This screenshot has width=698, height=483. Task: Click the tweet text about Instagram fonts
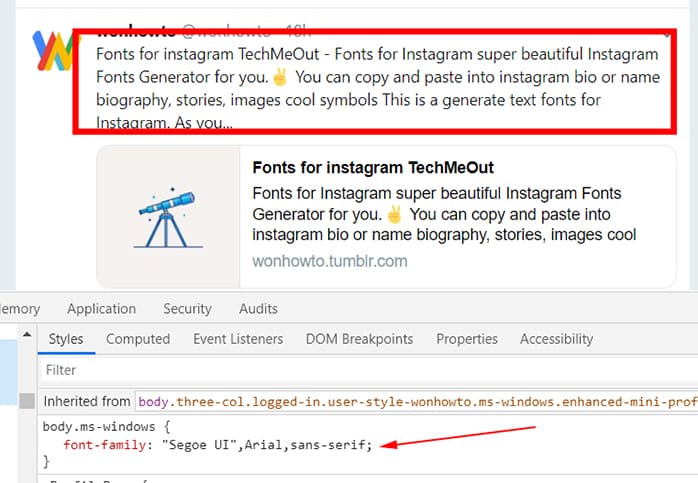coord(377,88)
